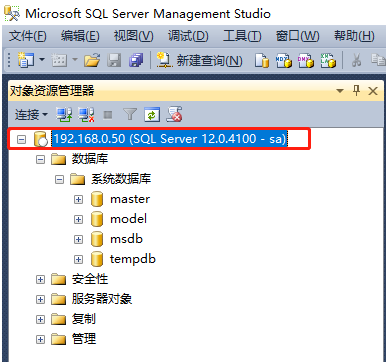This screenshot has height=364, width=388.
Task: Click the Database Engine Query icon
Action: (x=262, y=61)
